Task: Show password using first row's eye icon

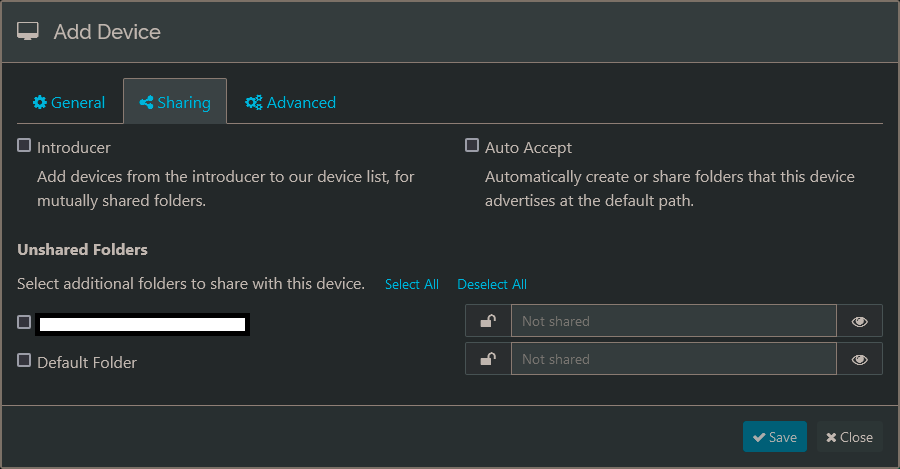Action: (859, 321)
